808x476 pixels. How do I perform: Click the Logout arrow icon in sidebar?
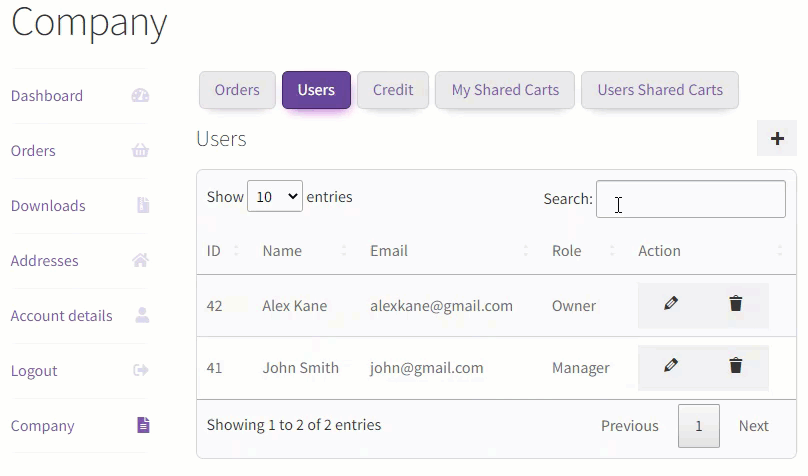click(x=141, y=370)
